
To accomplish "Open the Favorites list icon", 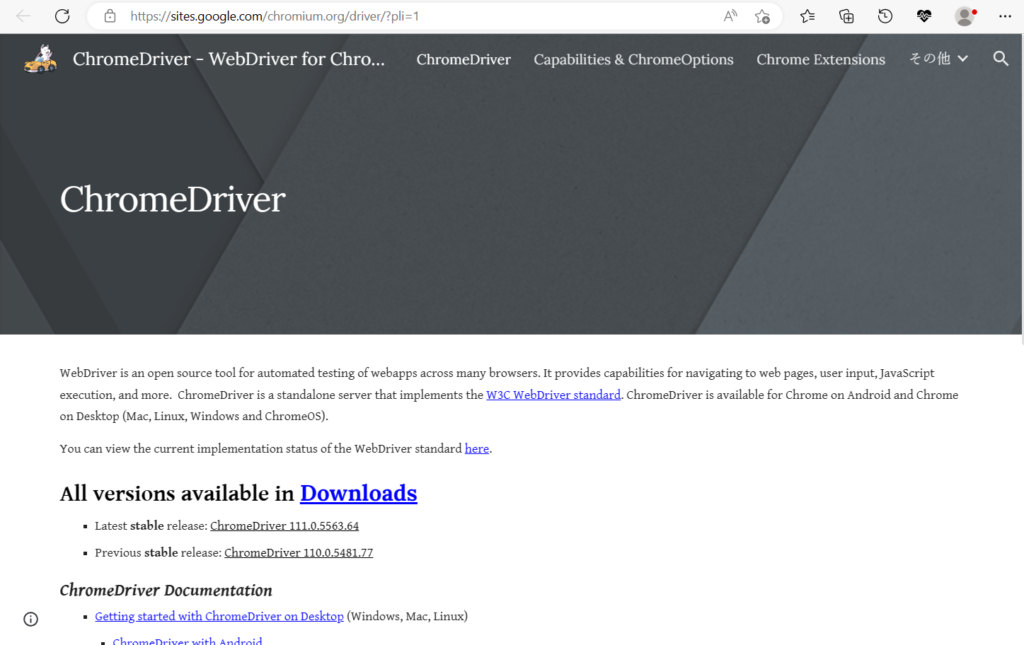I will (x=807, y=16).
